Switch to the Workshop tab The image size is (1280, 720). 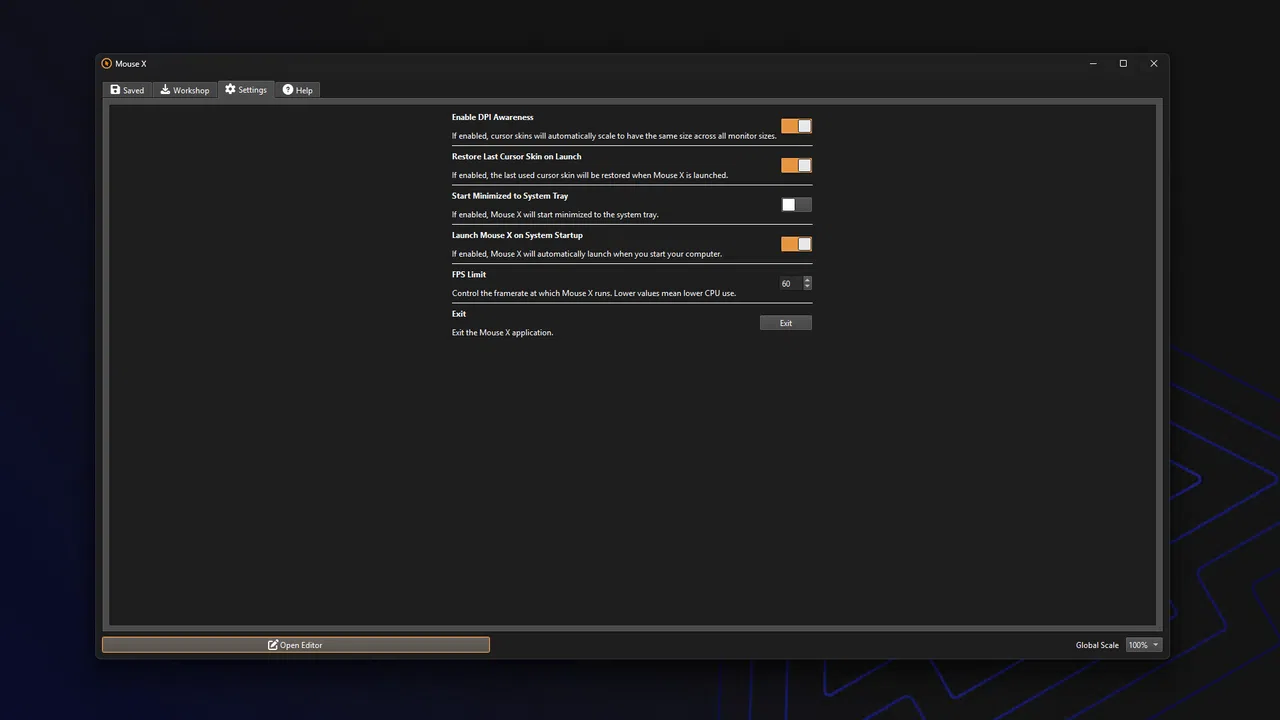tap(185, 90)
